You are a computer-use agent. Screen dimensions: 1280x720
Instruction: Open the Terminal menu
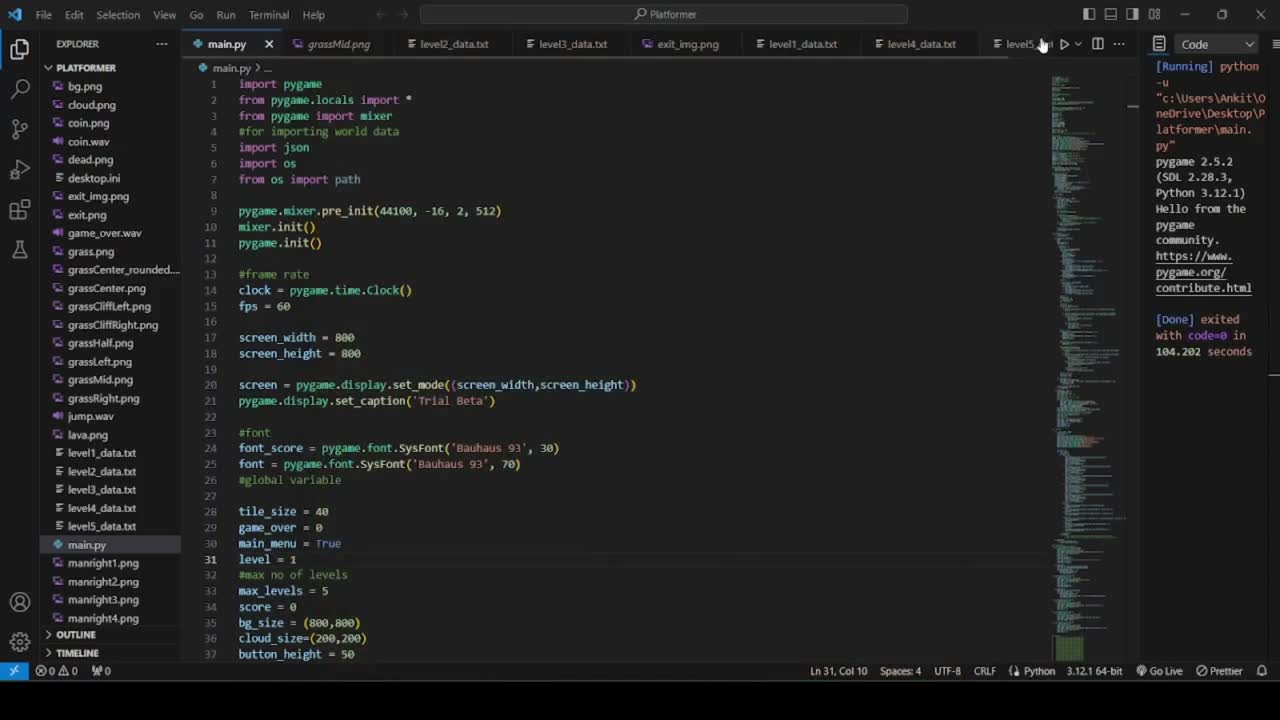pos(268,15)
